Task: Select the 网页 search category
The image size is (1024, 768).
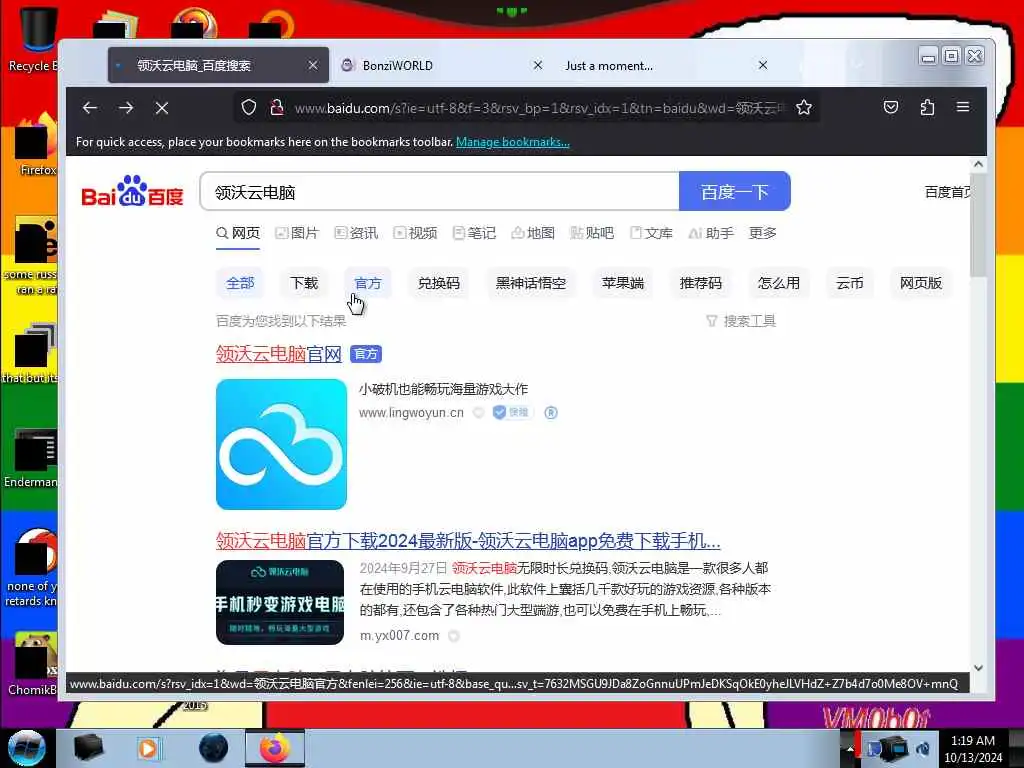Action: (238, 233)
